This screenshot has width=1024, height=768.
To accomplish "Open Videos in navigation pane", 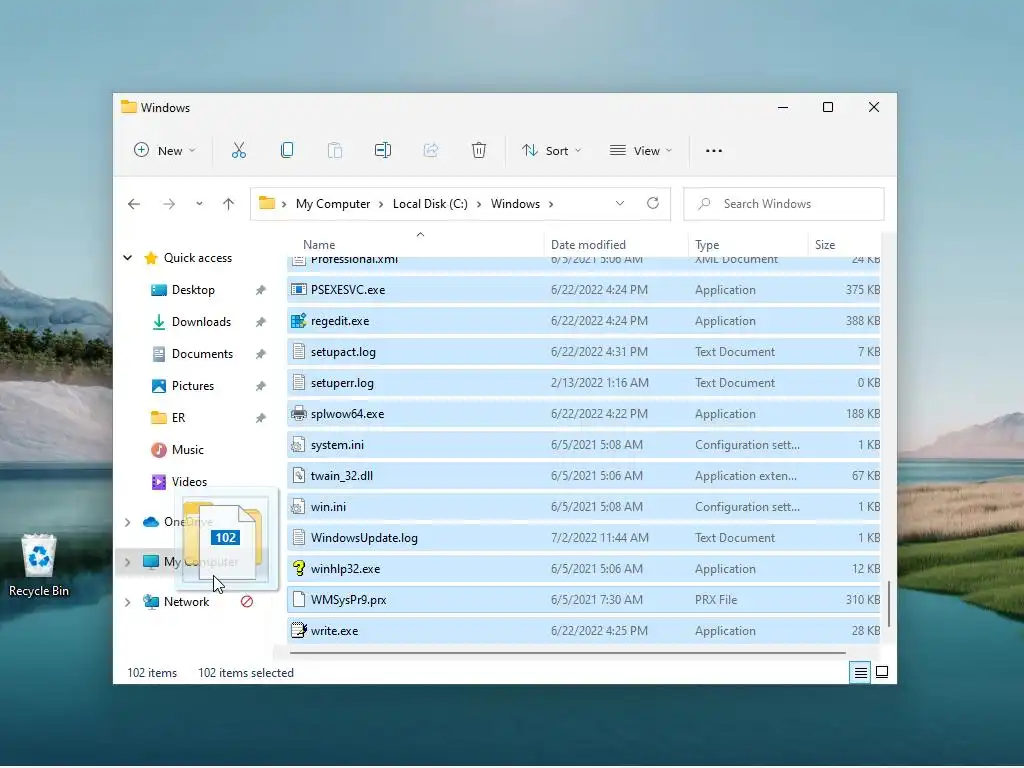I will [189, 482].
